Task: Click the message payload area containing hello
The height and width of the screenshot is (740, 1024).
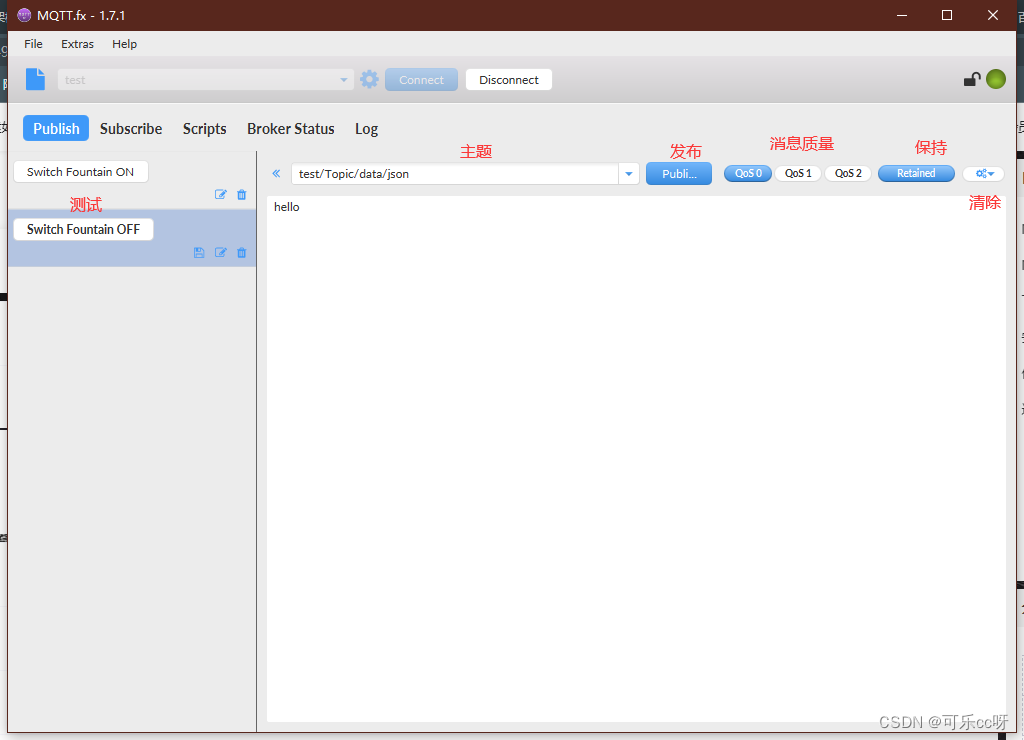Action: click(636, 458)
